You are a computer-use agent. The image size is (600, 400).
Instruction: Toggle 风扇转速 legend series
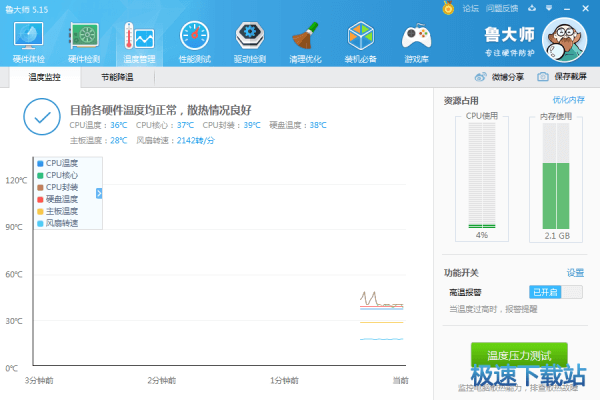58,223
